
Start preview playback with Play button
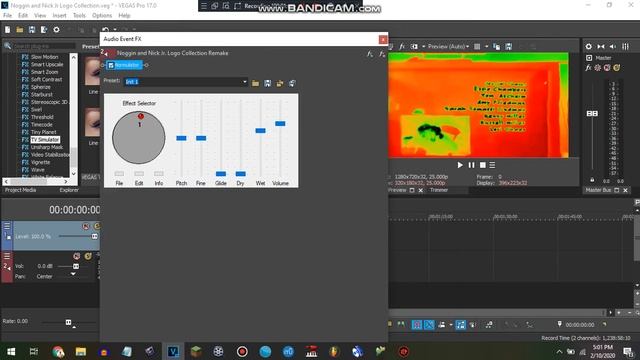point(460,165)
